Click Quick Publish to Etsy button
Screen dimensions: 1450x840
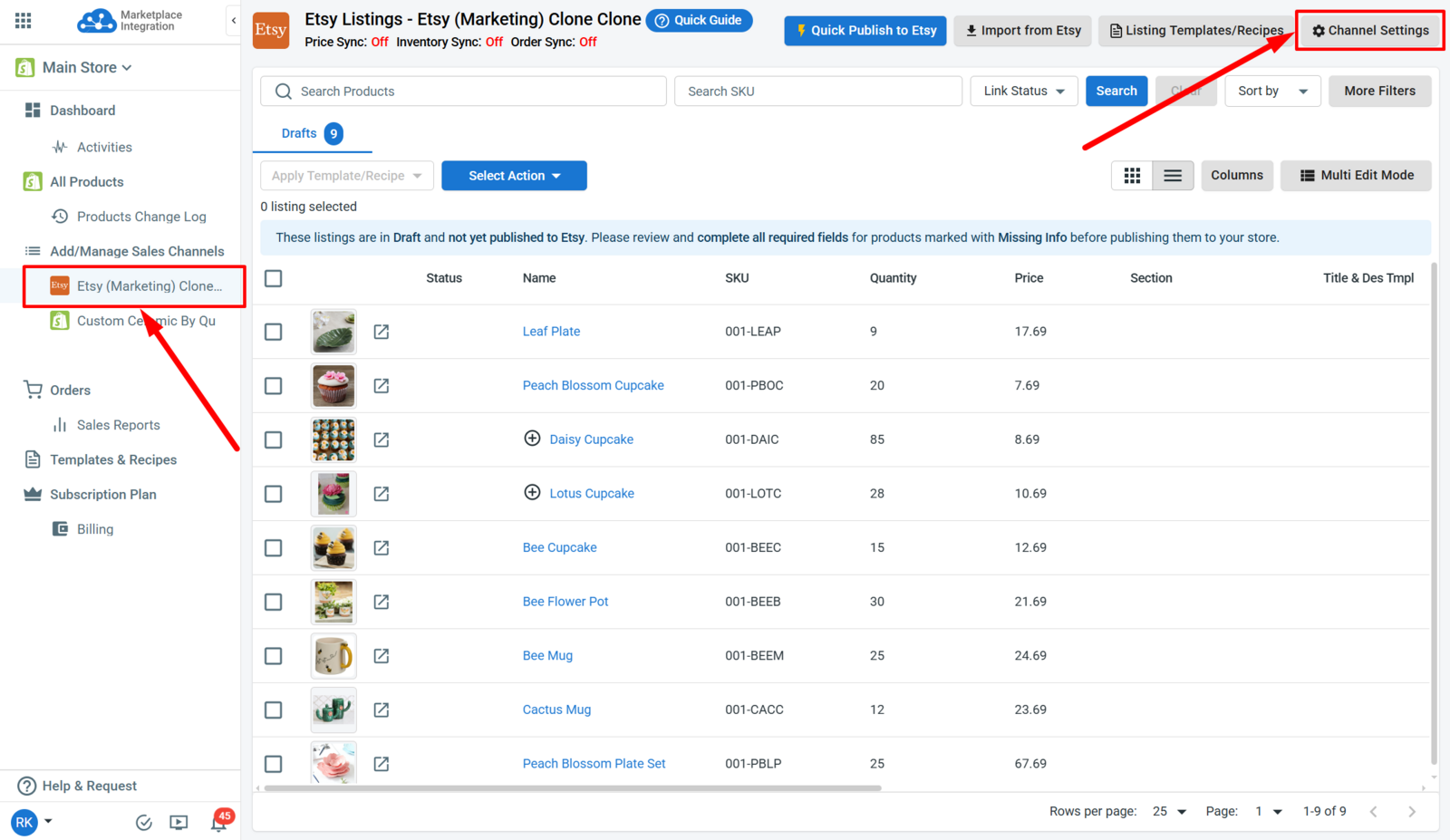point(865,31)
